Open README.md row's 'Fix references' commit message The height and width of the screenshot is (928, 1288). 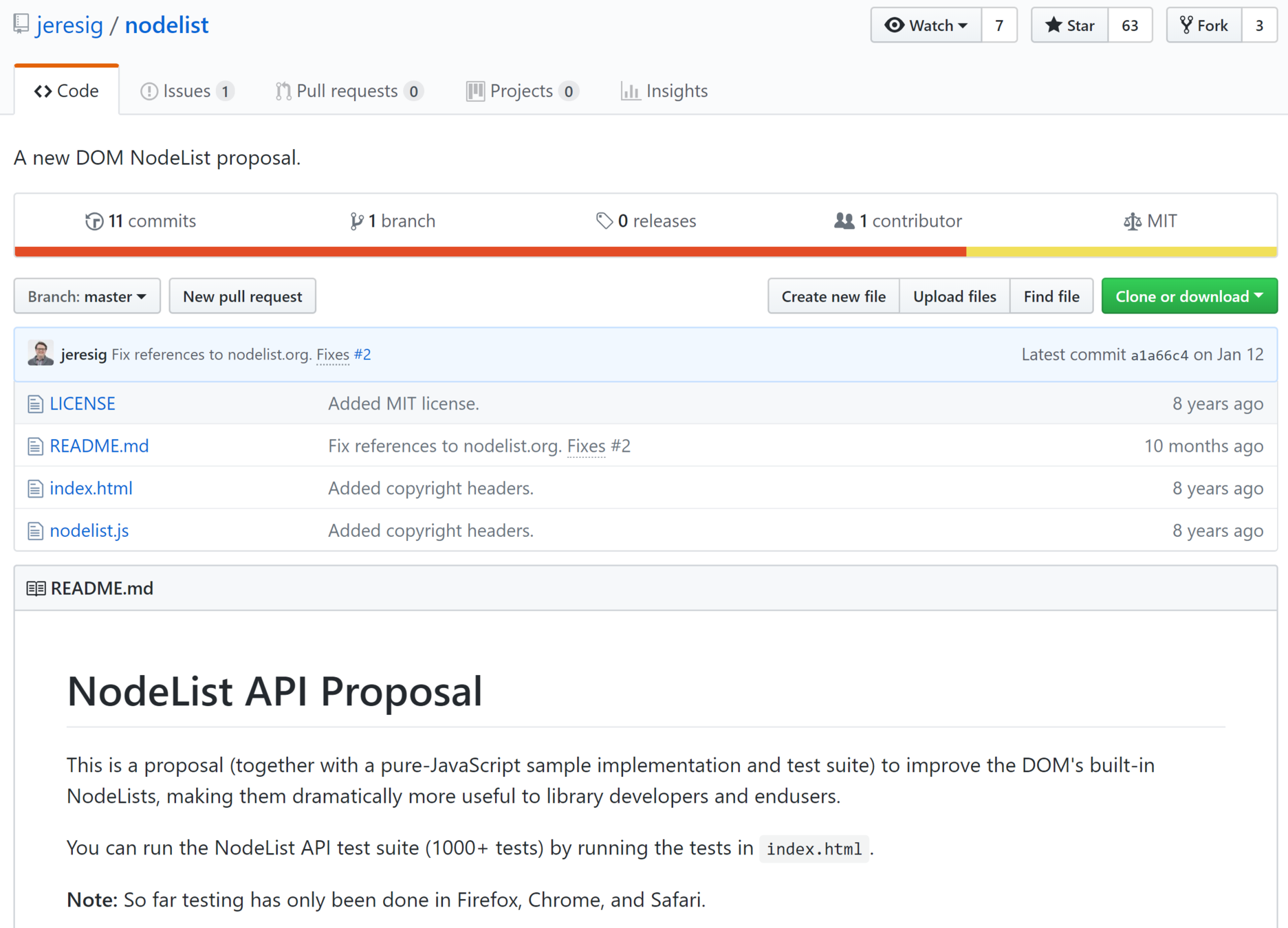pyautogui.click(x=445, y=446)
